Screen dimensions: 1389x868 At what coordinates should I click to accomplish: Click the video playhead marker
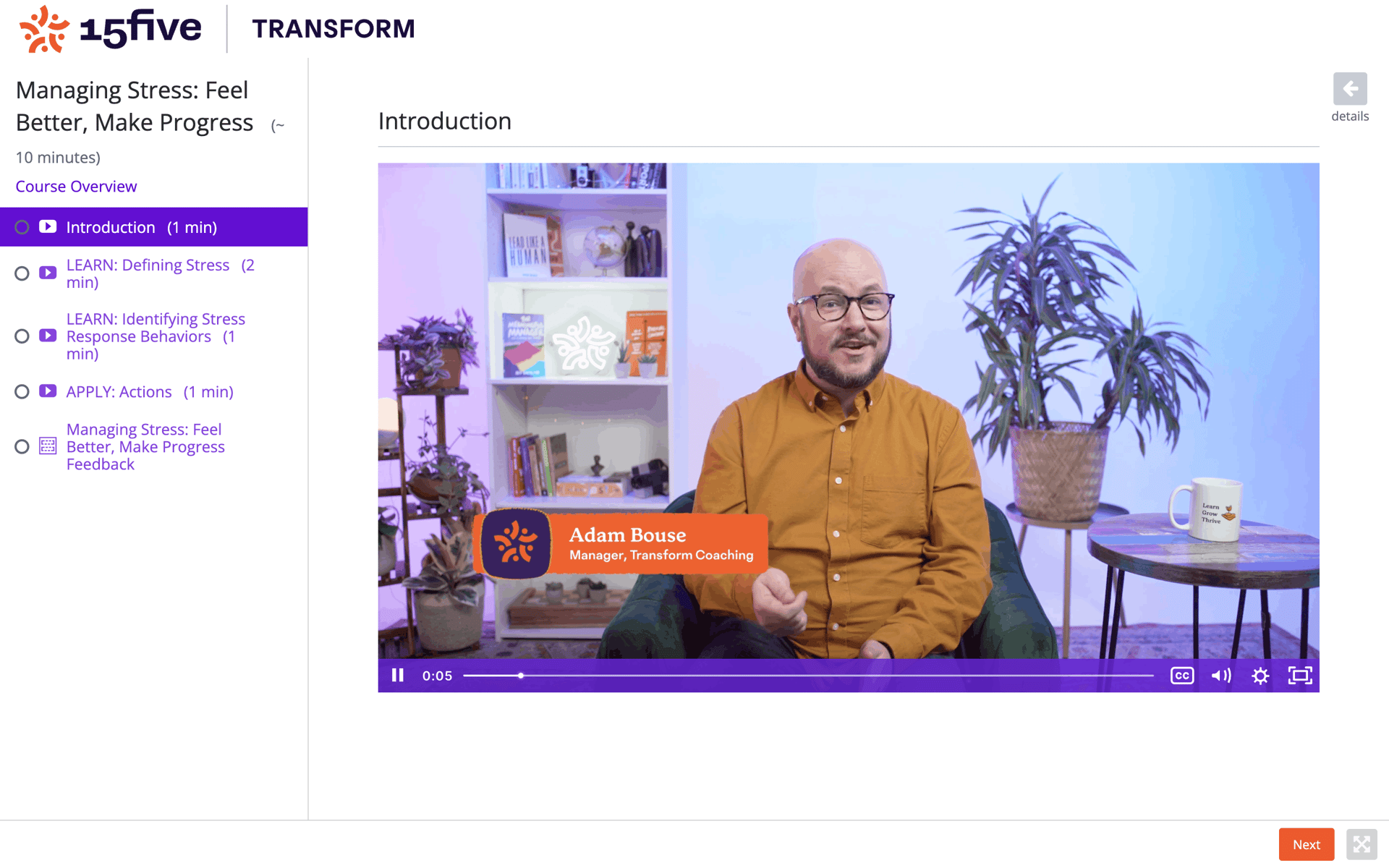(x=520, y=676)
